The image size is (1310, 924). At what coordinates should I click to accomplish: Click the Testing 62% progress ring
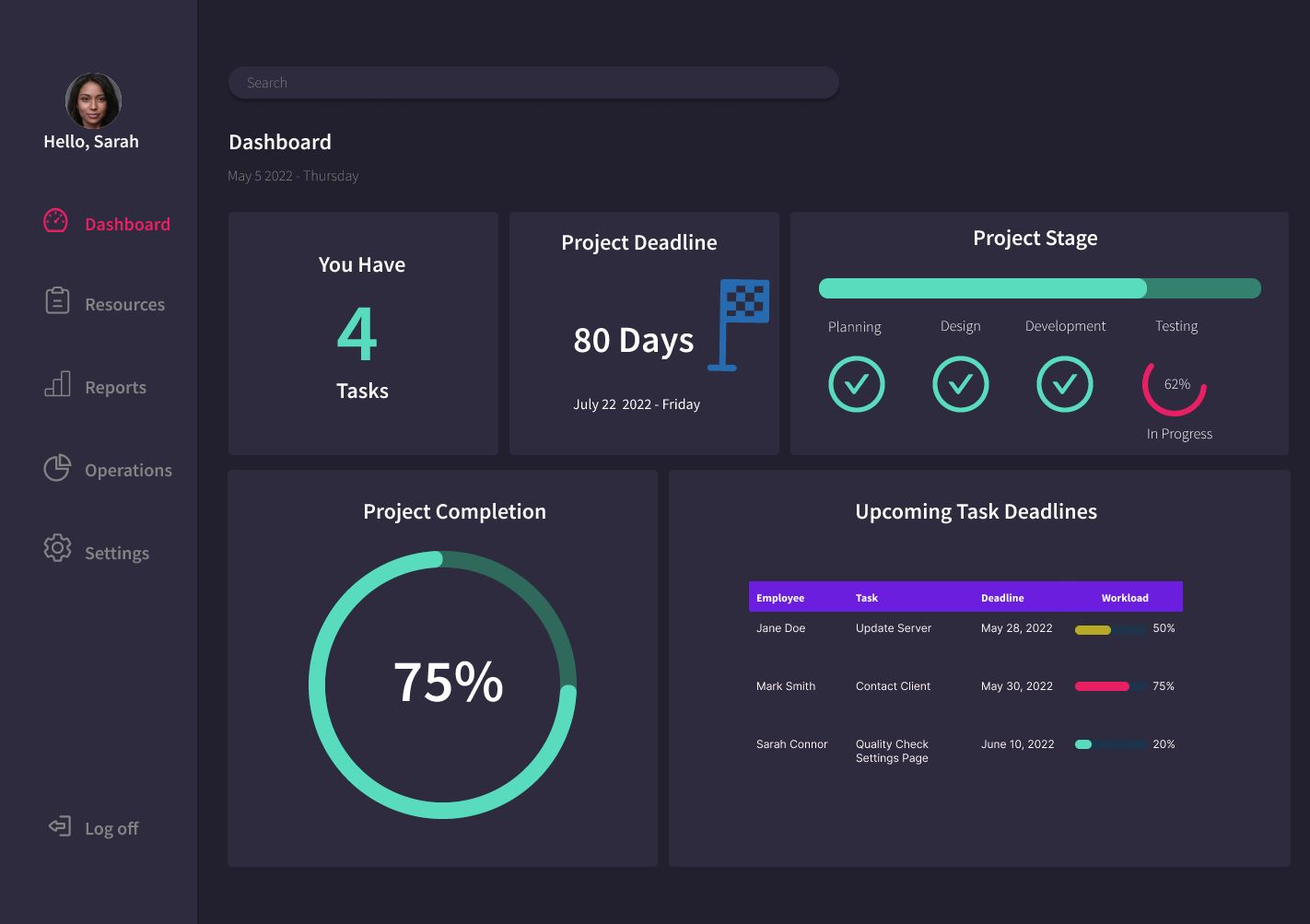click(x=1174, y=392)
